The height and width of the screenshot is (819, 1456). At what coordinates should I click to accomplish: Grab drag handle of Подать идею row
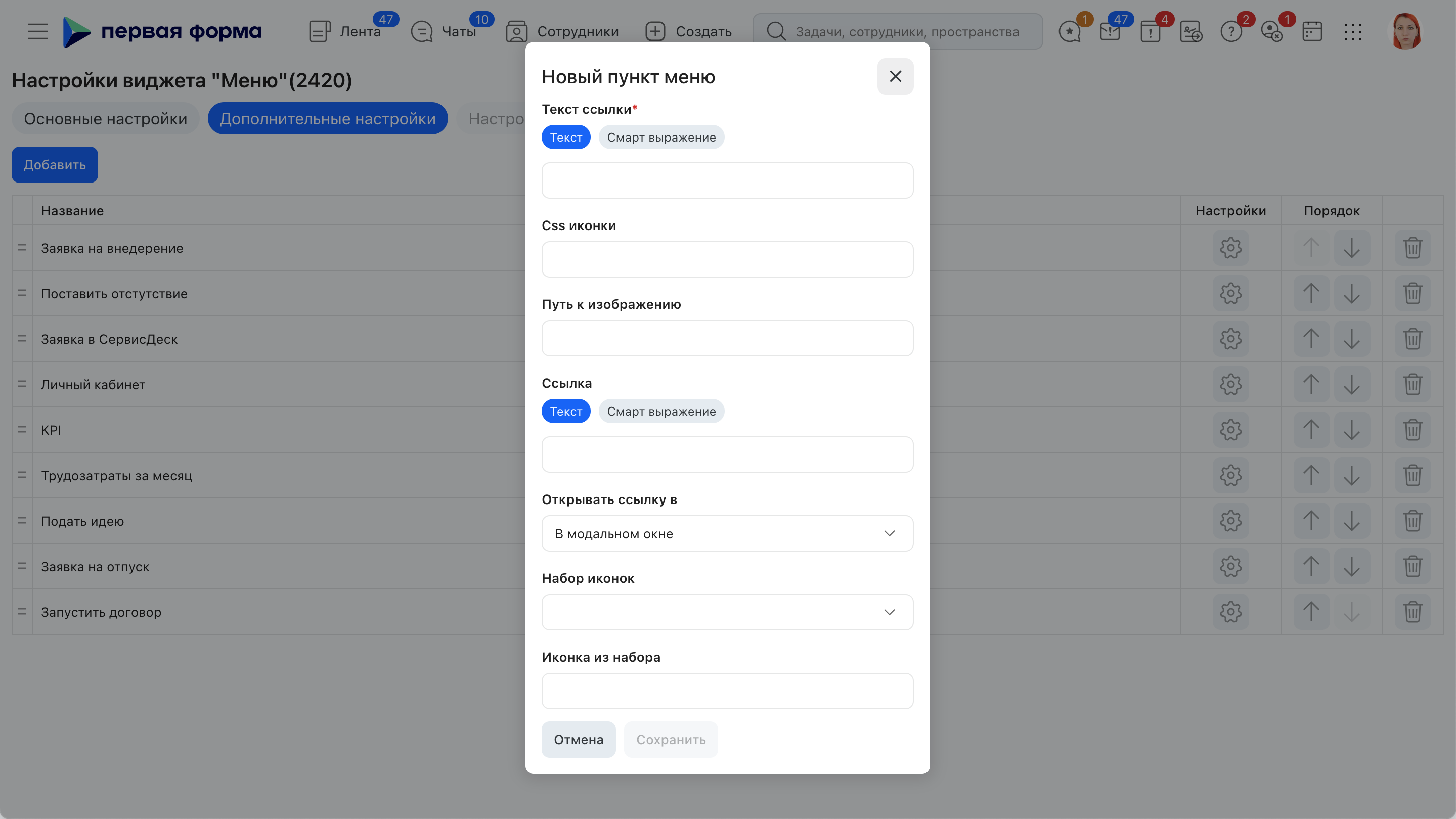pyautogui.click(x=22, y=521)
